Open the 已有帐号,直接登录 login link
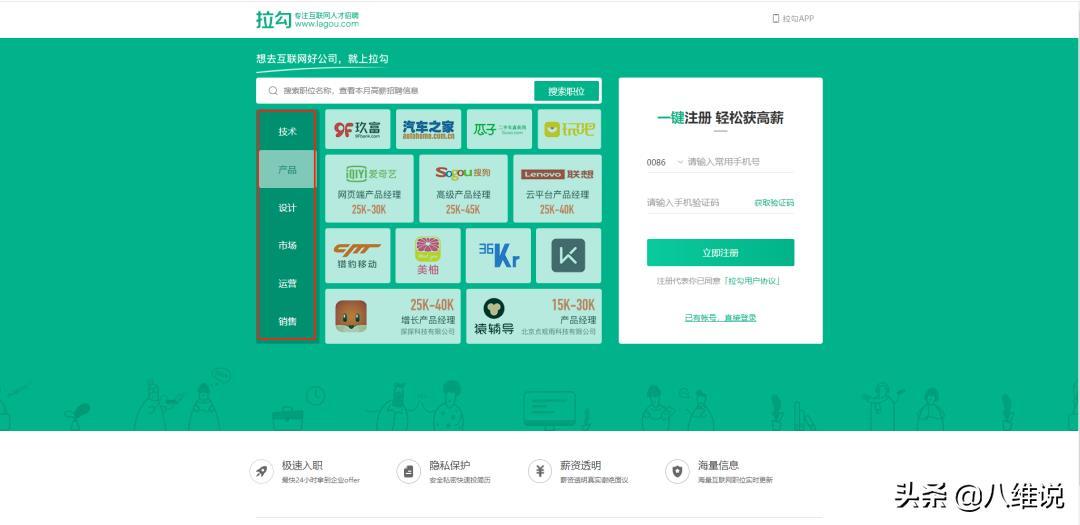This screenshot has width=1080, height=525. point(720,318)
